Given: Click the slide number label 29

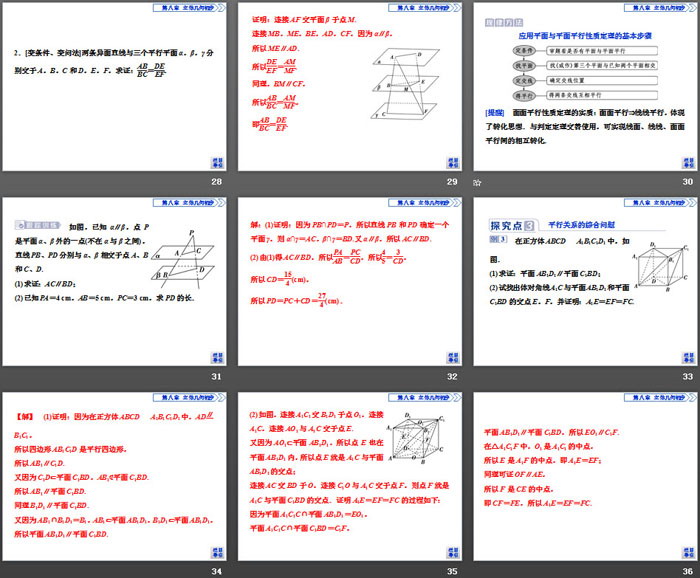Looking at the screenshot, I should (452, 182).
